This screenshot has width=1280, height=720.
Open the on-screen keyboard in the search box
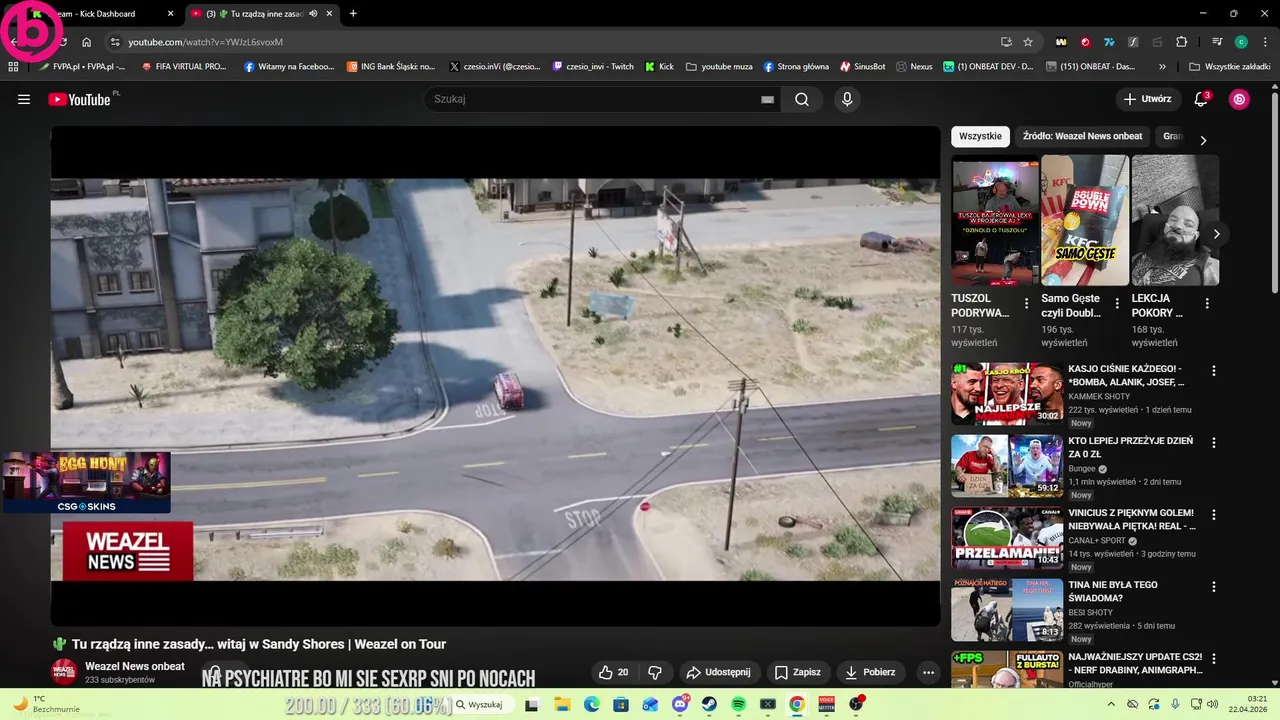pyautogui.click(x=768, y=99)
